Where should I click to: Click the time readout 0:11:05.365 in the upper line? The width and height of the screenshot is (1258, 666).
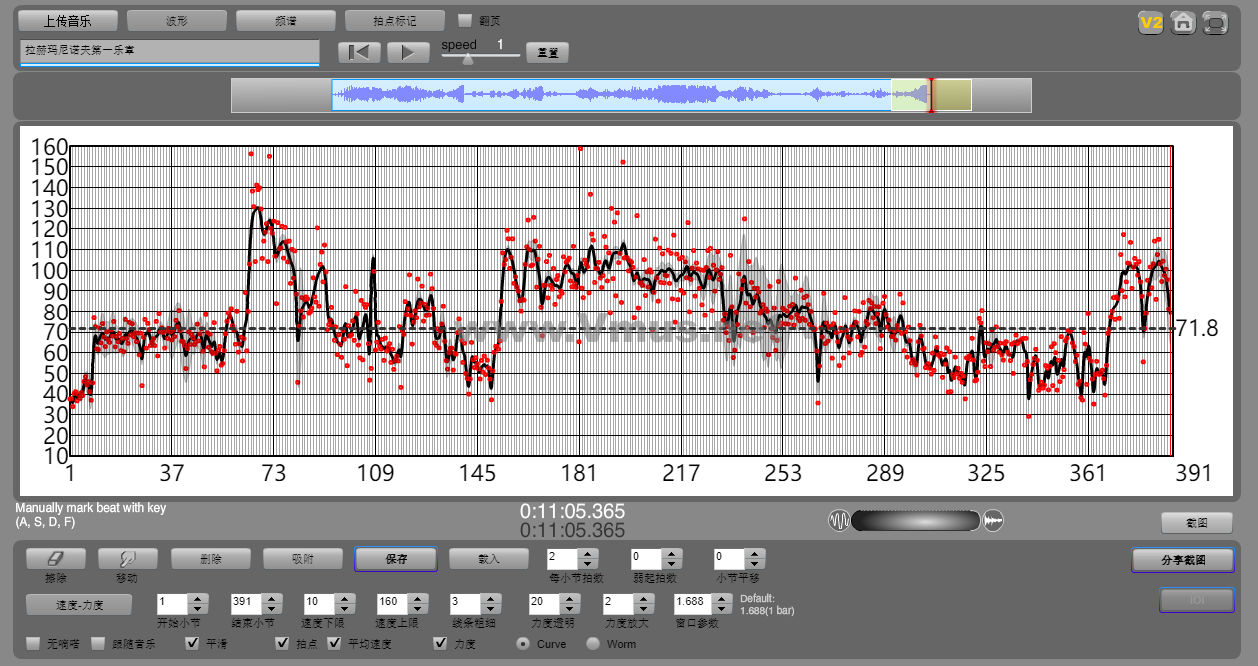point(572,512)
